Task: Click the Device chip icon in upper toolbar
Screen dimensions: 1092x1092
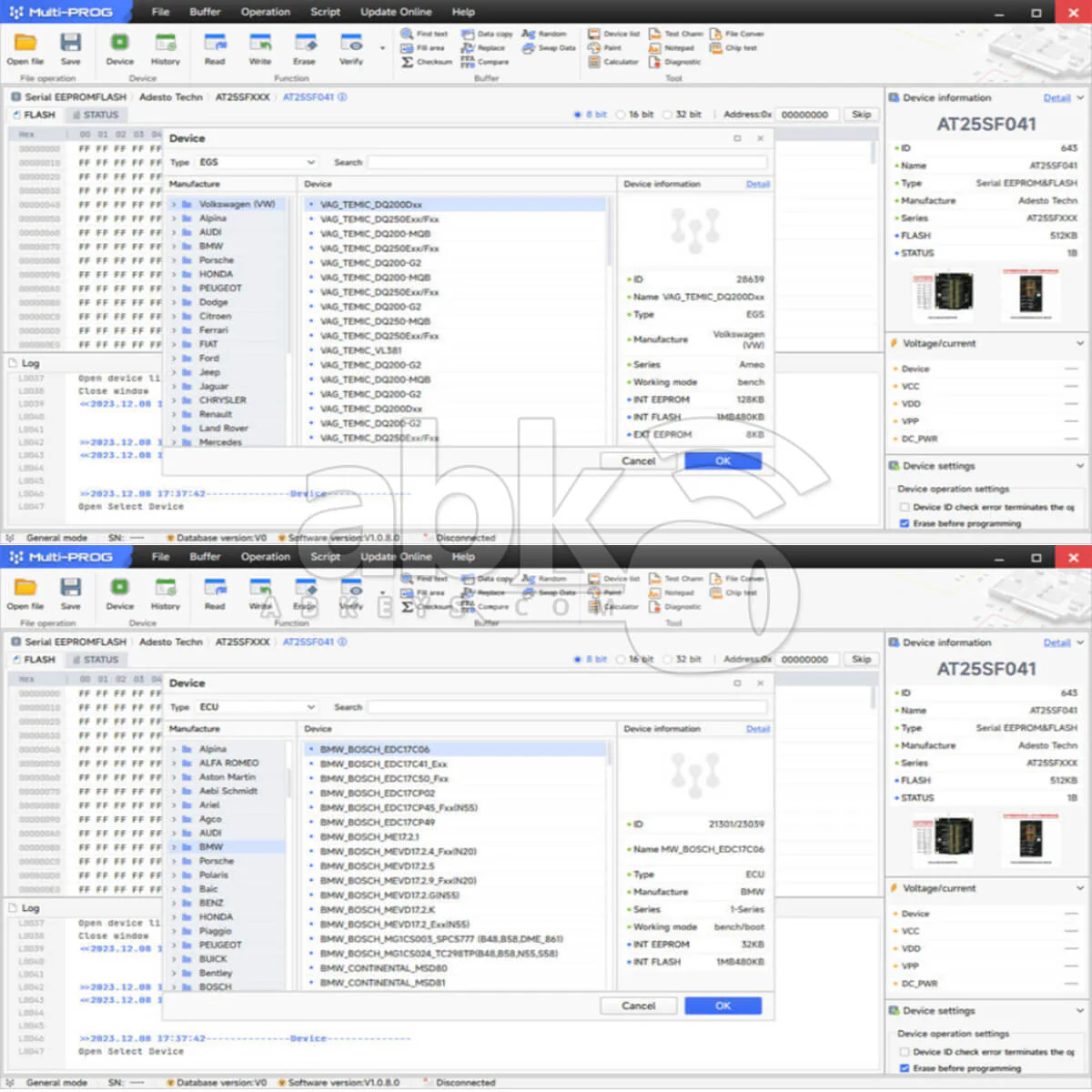Action: [x=119, y=45]
